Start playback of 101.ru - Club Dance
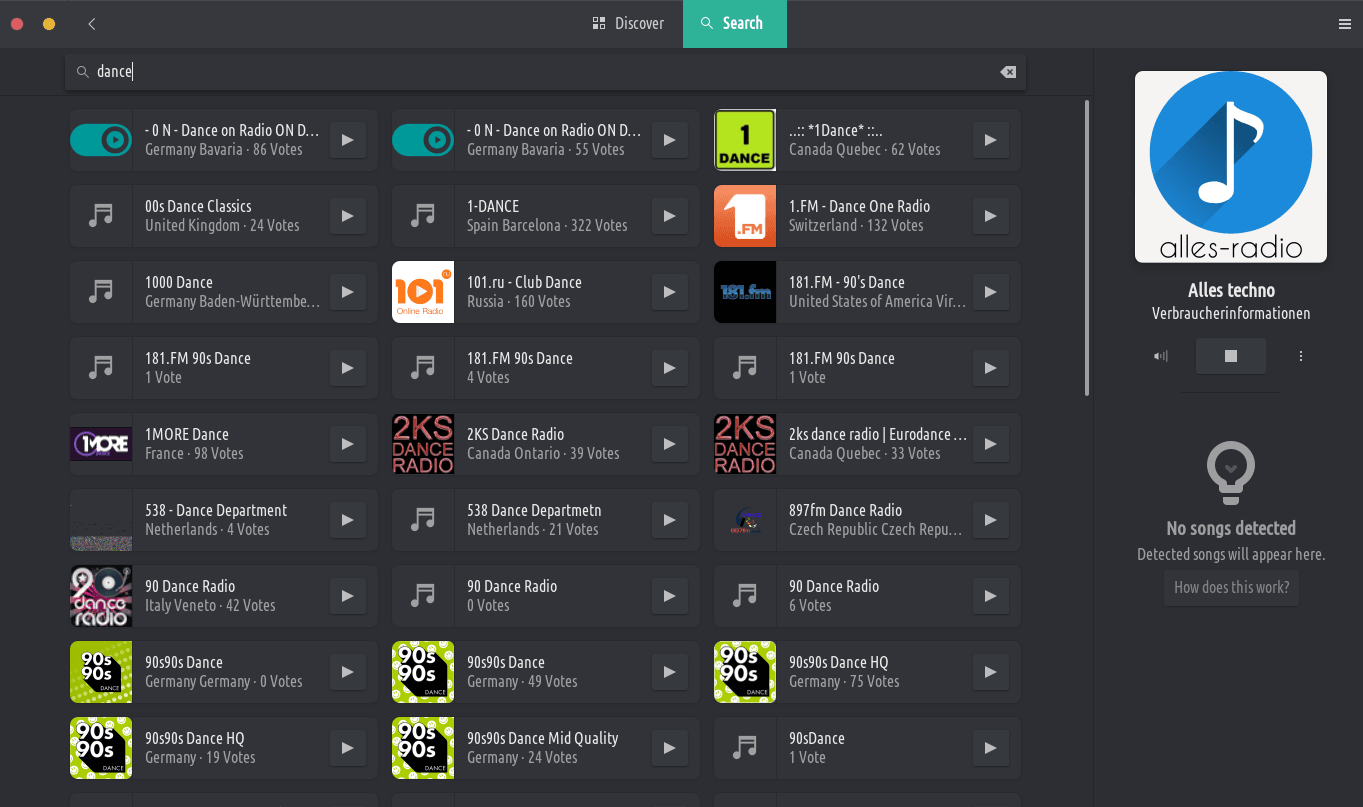Viewport: 1363px width, 807px height. click(669, 292)
